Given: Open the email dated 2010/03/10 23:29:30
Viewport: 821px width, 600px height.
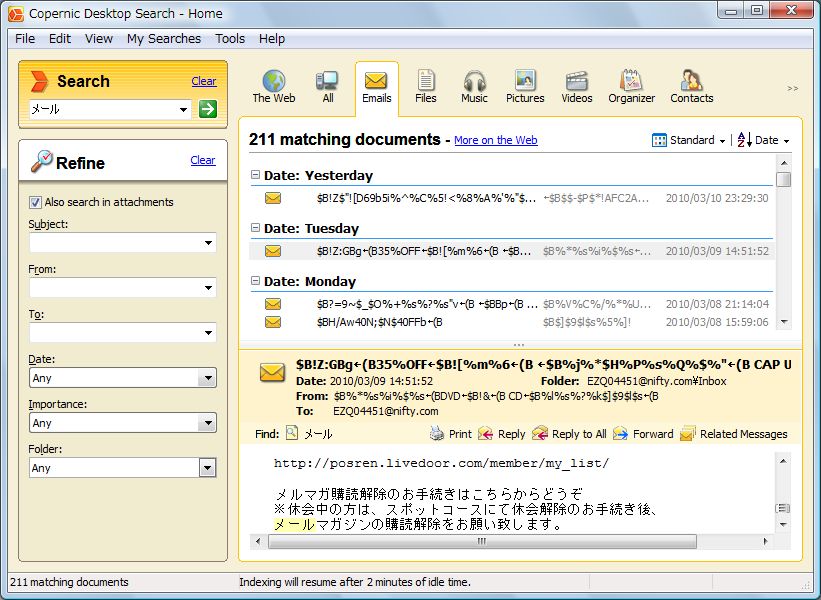Looking at the screenshot, I should point(511,198).
